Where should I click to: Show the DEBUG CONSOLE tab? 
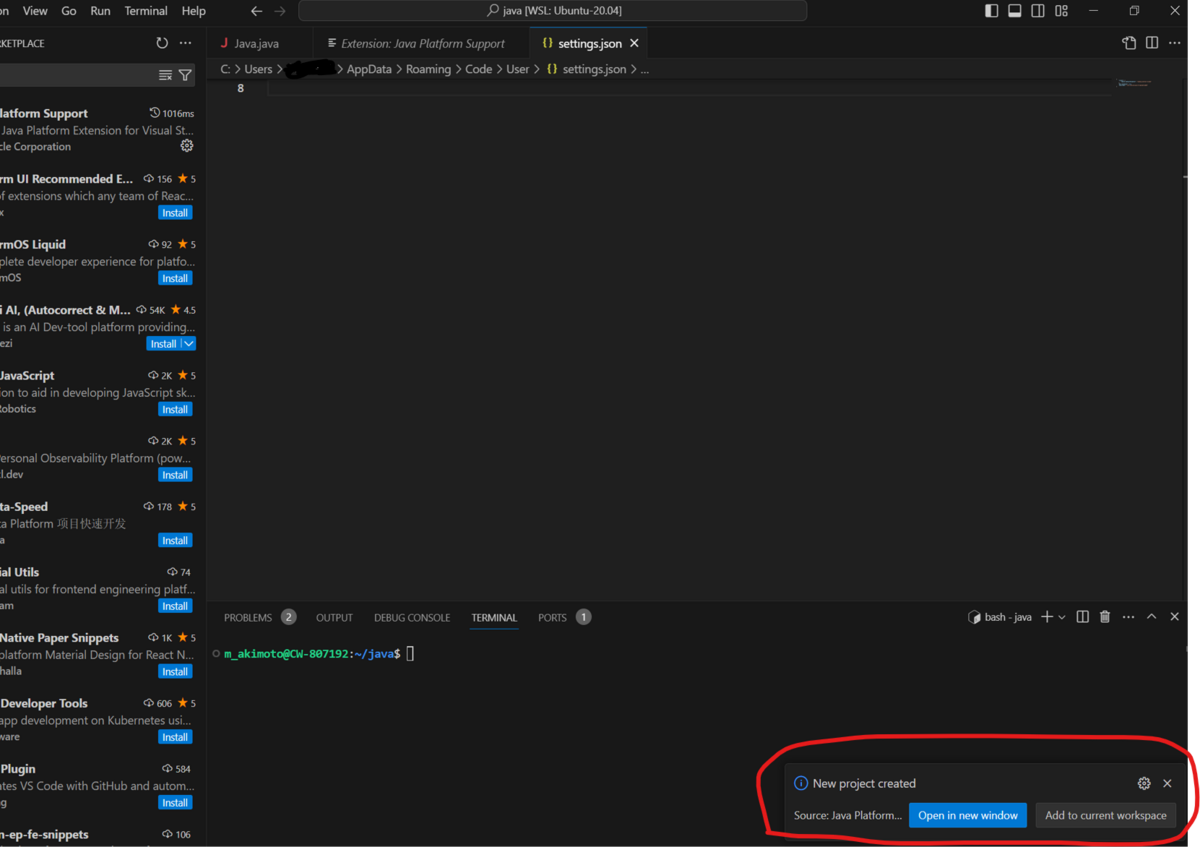click(412, 617)
